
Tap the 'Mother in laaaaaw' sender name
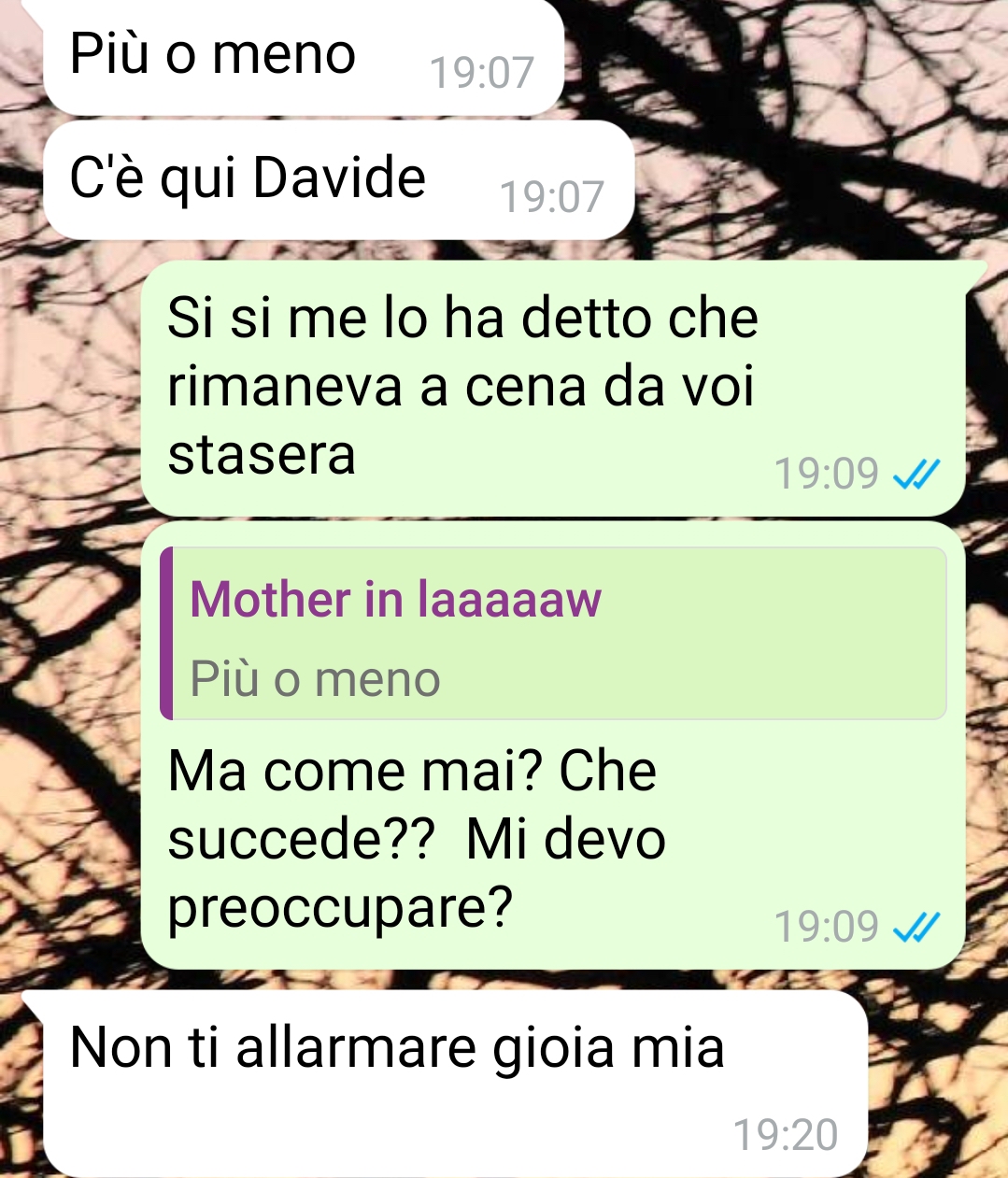pyautogui.click(x=395, y=599)
